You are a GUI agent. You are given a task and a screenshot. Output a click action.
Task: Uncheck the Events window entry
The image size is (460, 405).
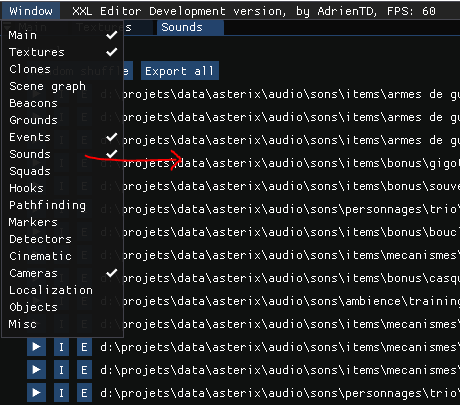pos(63,137)
